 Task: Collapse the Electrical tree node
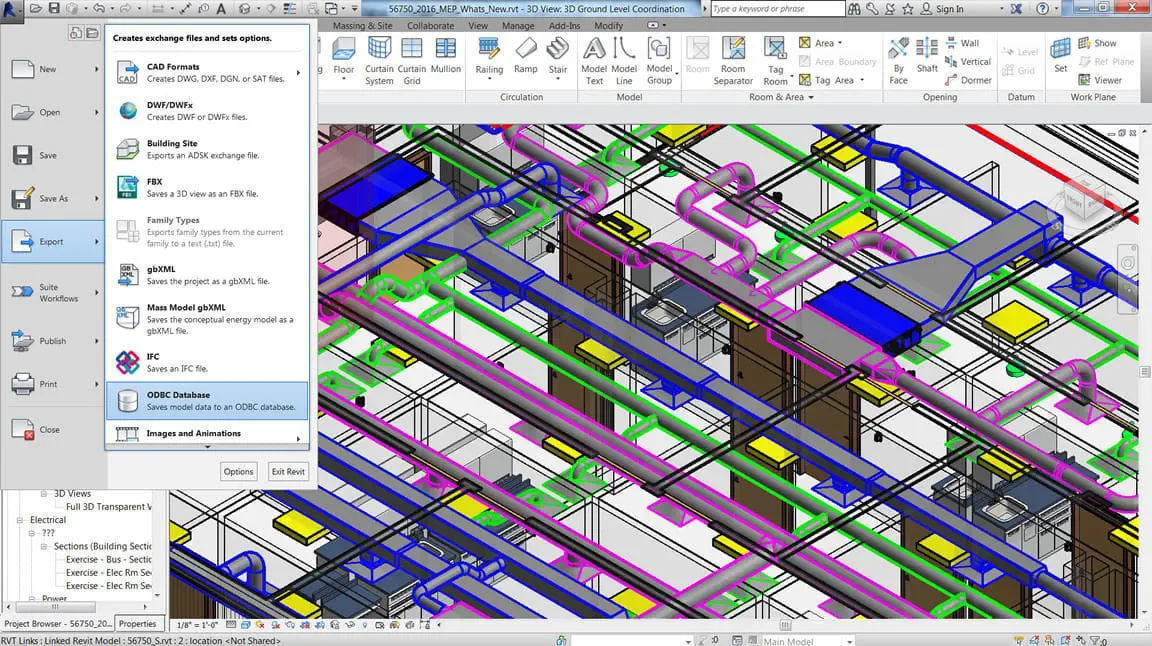click(x=21, y=520)
